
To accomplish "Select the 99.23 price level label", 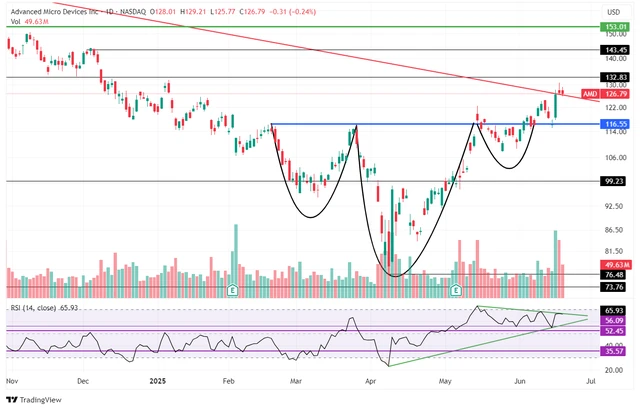I will point(614,181).
